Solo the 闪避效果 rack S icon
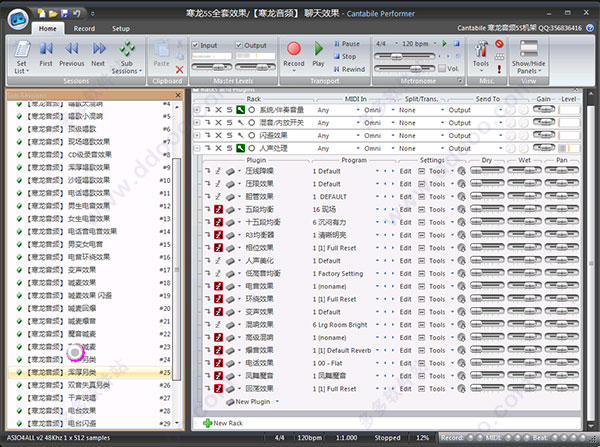Viewport: 600px width, 447px height. click(229, 135)
